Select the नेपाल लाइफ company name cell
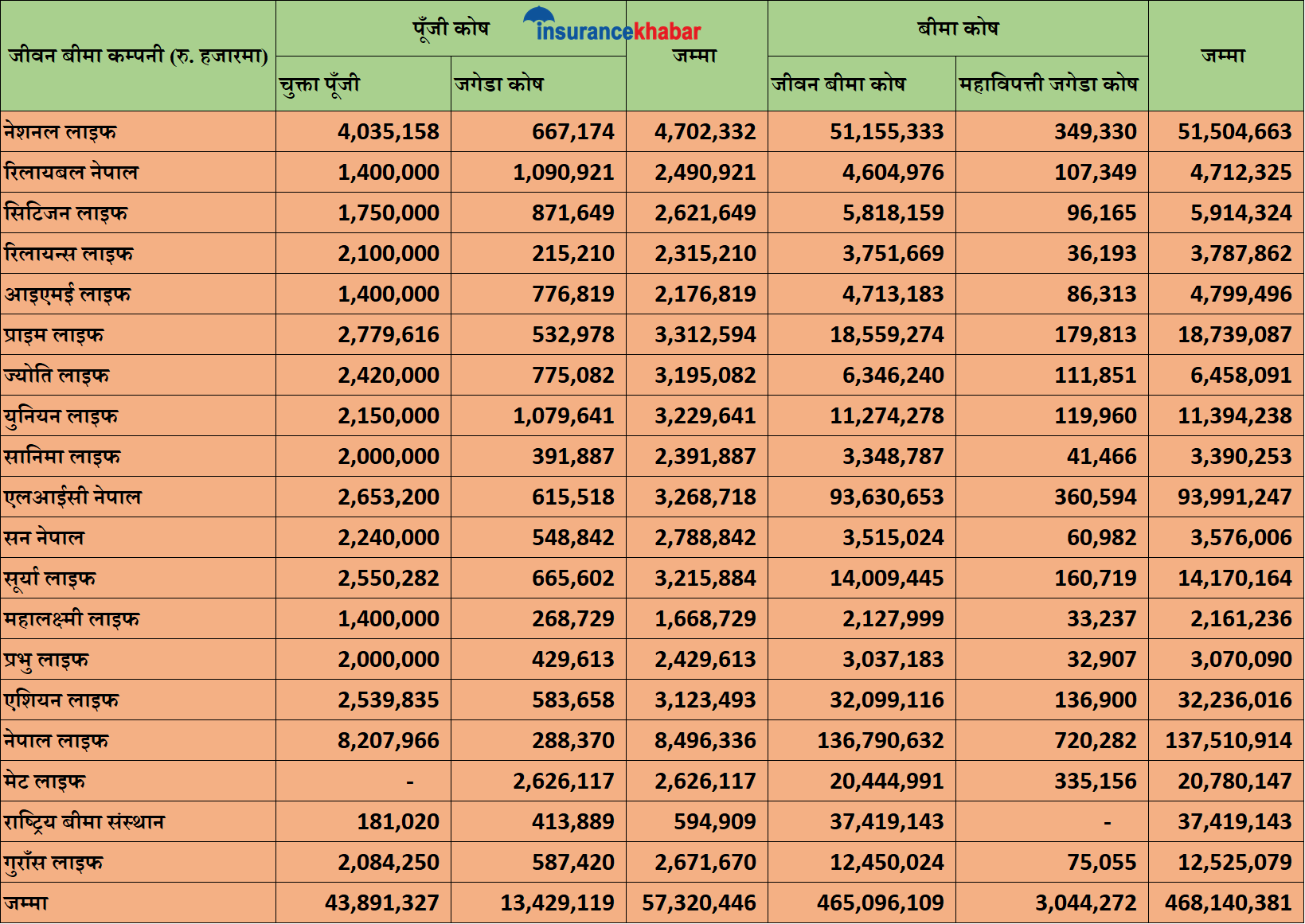This screenshot has width=1305, height=924. 57,740
